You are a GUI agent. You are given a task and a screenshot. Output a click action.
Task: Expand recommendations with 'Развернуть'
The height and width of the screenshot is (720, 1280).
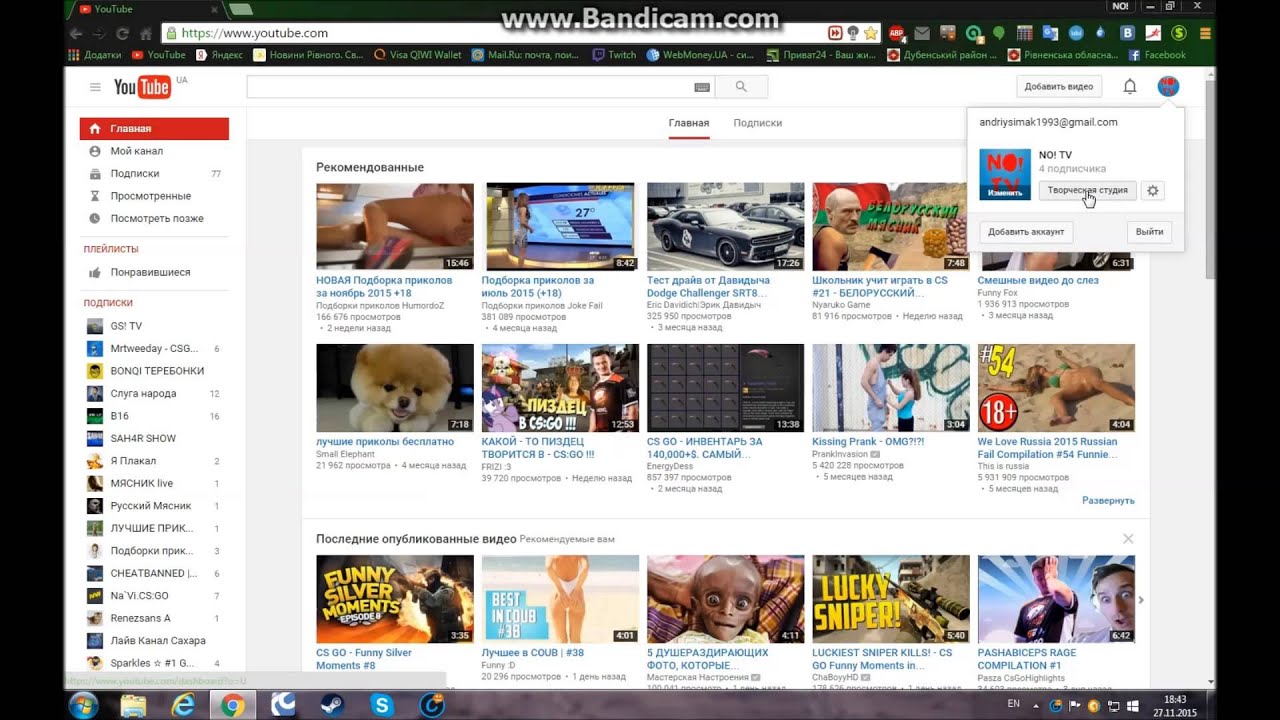1108,500
